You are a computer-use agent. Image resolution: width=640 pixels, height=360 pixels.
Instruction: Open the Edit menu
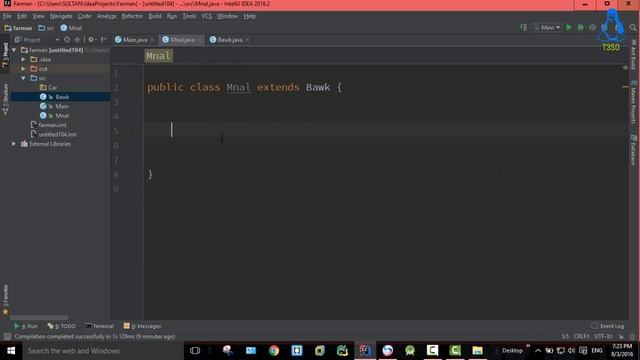[x=22, y=16]
